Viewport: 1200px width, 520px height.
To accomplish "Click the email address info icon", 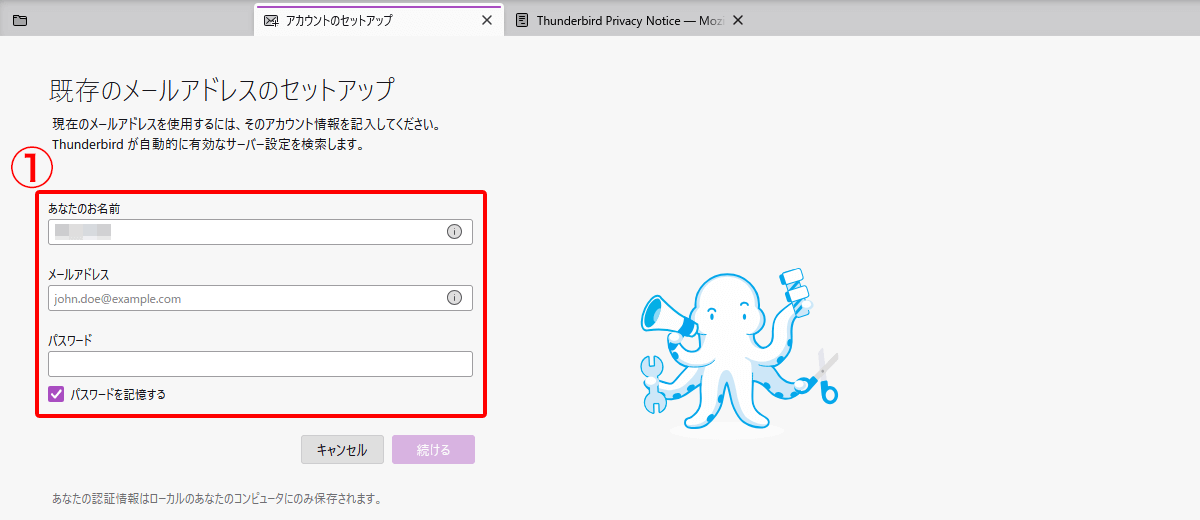I will 454,298.
